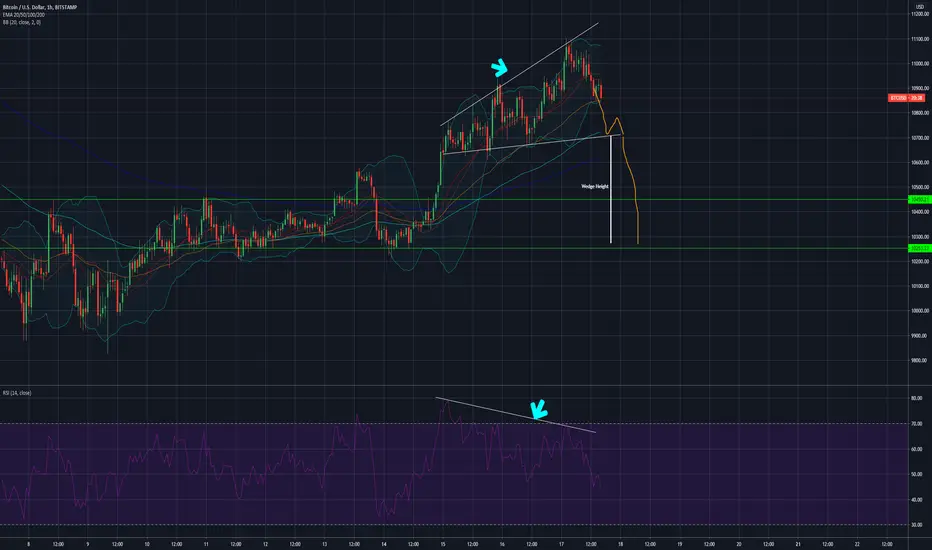Click the 70.00 RSI overbought axis label
Screen dimensions: 932x550
917,424
